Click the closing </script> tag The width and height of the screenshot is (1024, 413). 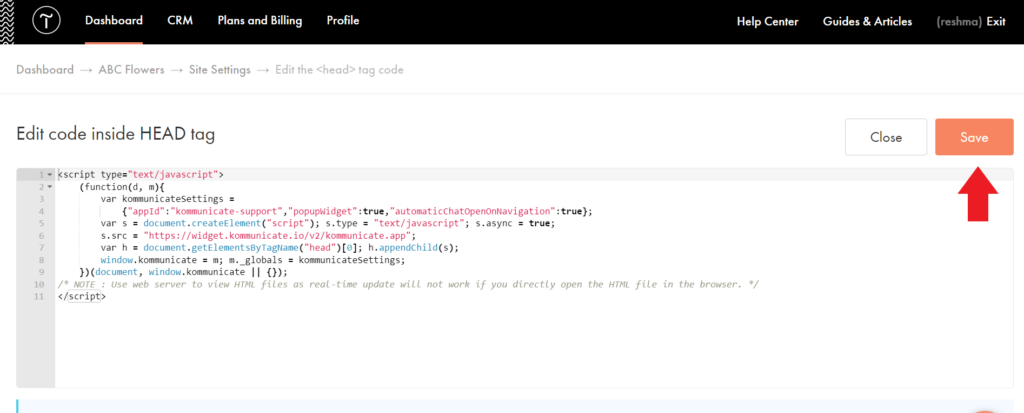coord(82,296)
